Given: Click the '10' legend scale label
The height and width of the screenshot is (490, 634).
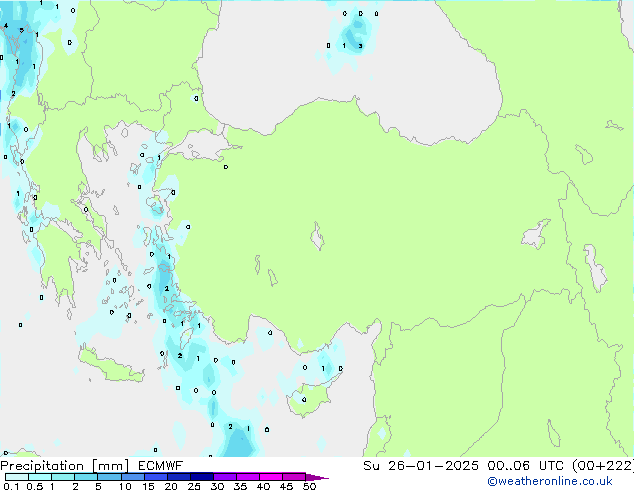Looking at the screenshot, I should click(125, 486).
